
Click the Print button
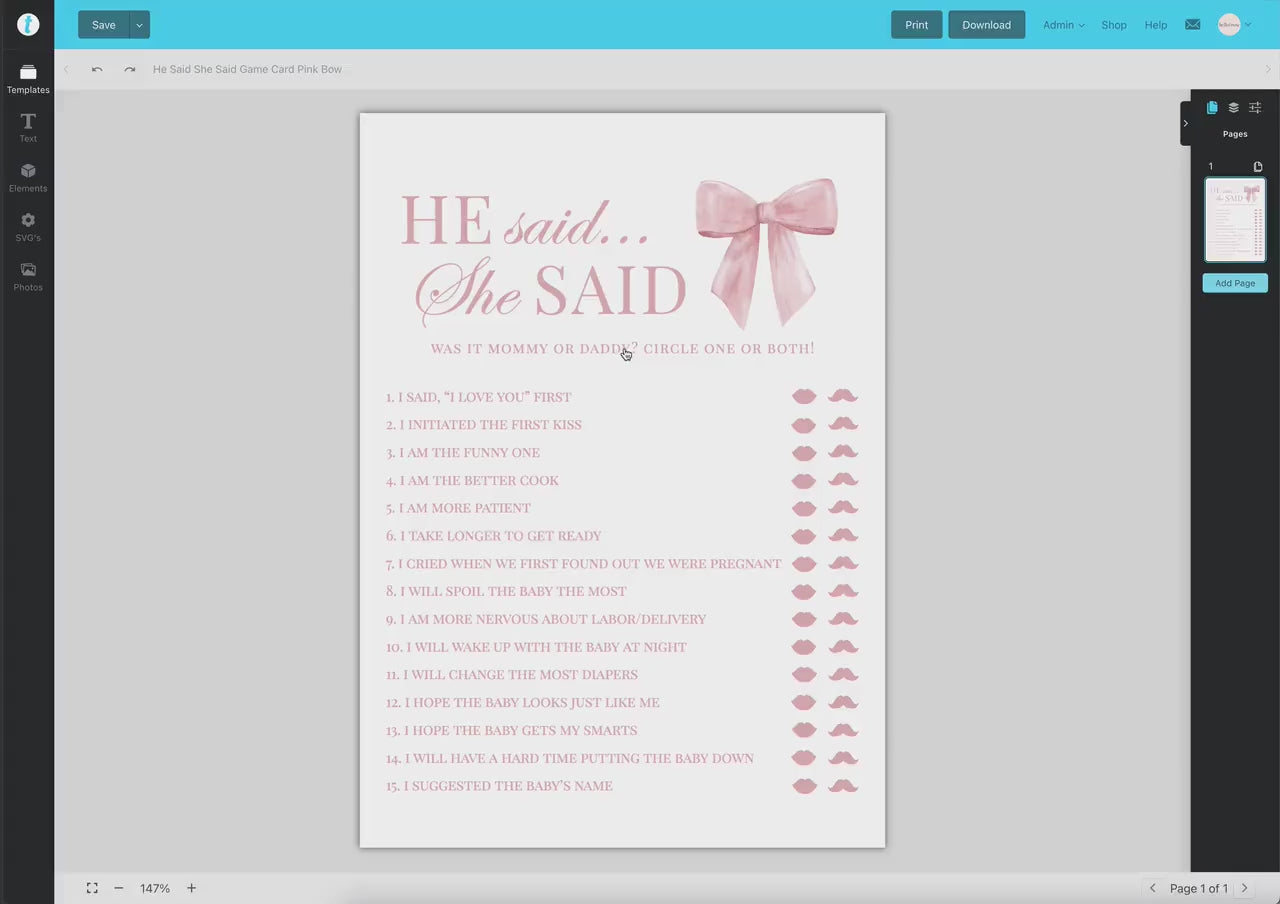point(917,25)
